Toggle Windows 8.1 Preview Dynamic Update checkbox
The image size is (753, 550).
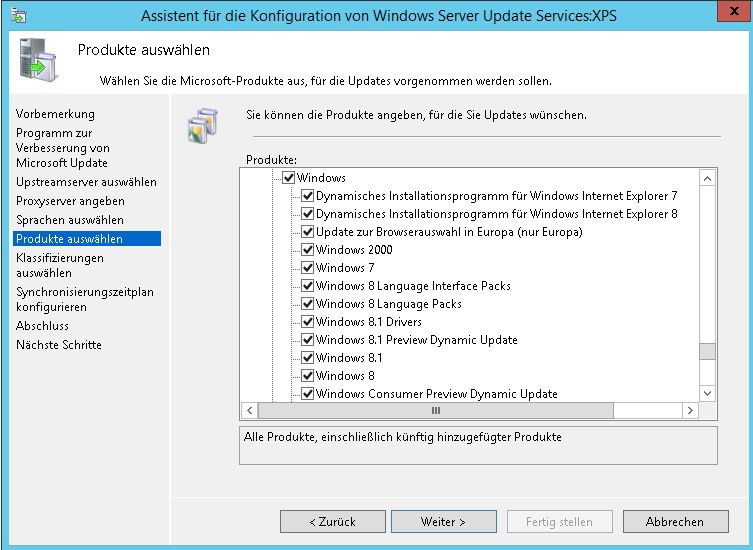pyautogui.click(x=307, y=340)
